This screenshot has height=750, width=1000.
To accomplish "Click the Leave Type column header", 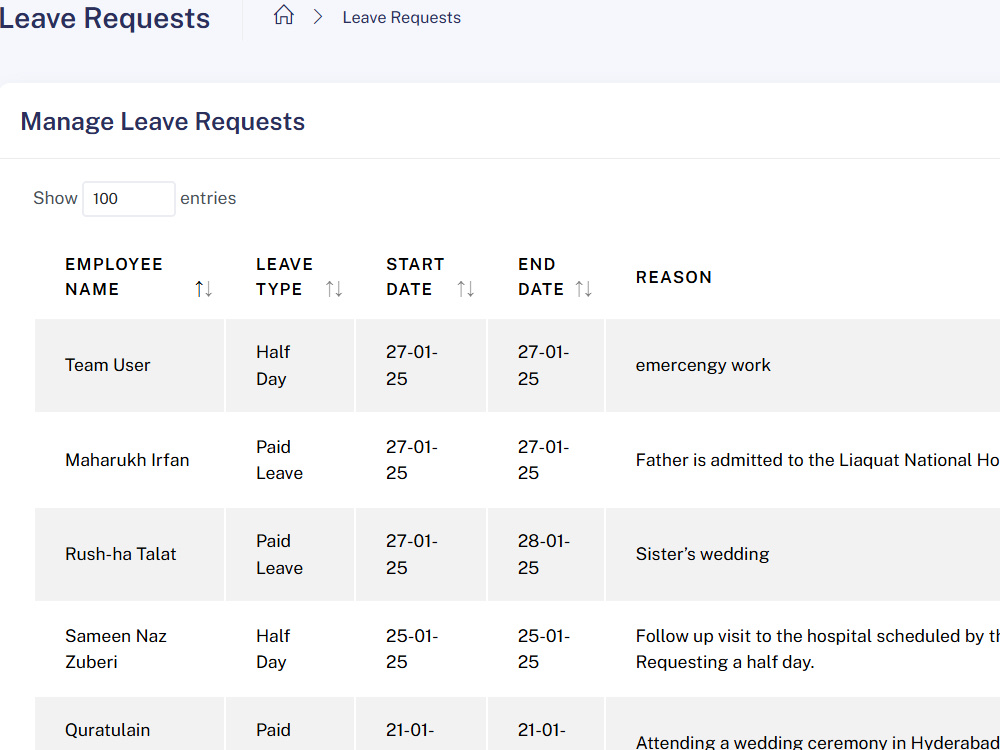I will 284,277.
